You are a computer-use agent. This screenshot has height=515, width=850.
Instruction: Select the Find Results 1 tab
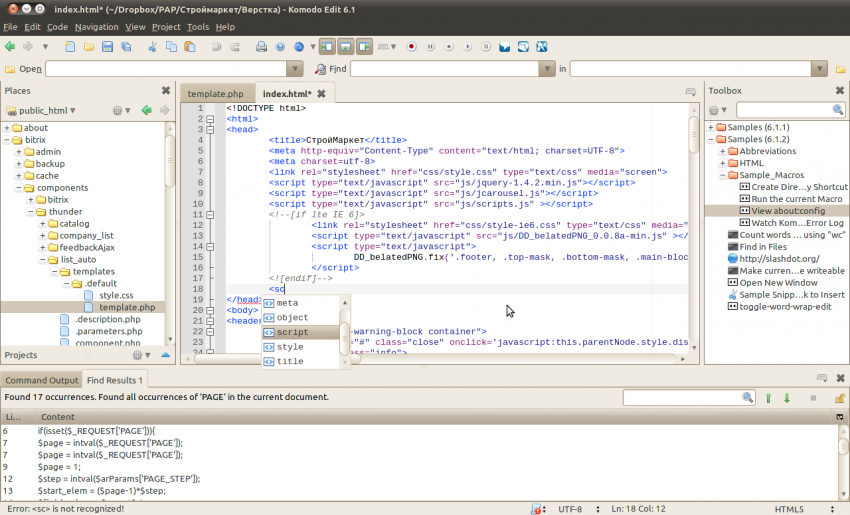(x=115, y=380)
